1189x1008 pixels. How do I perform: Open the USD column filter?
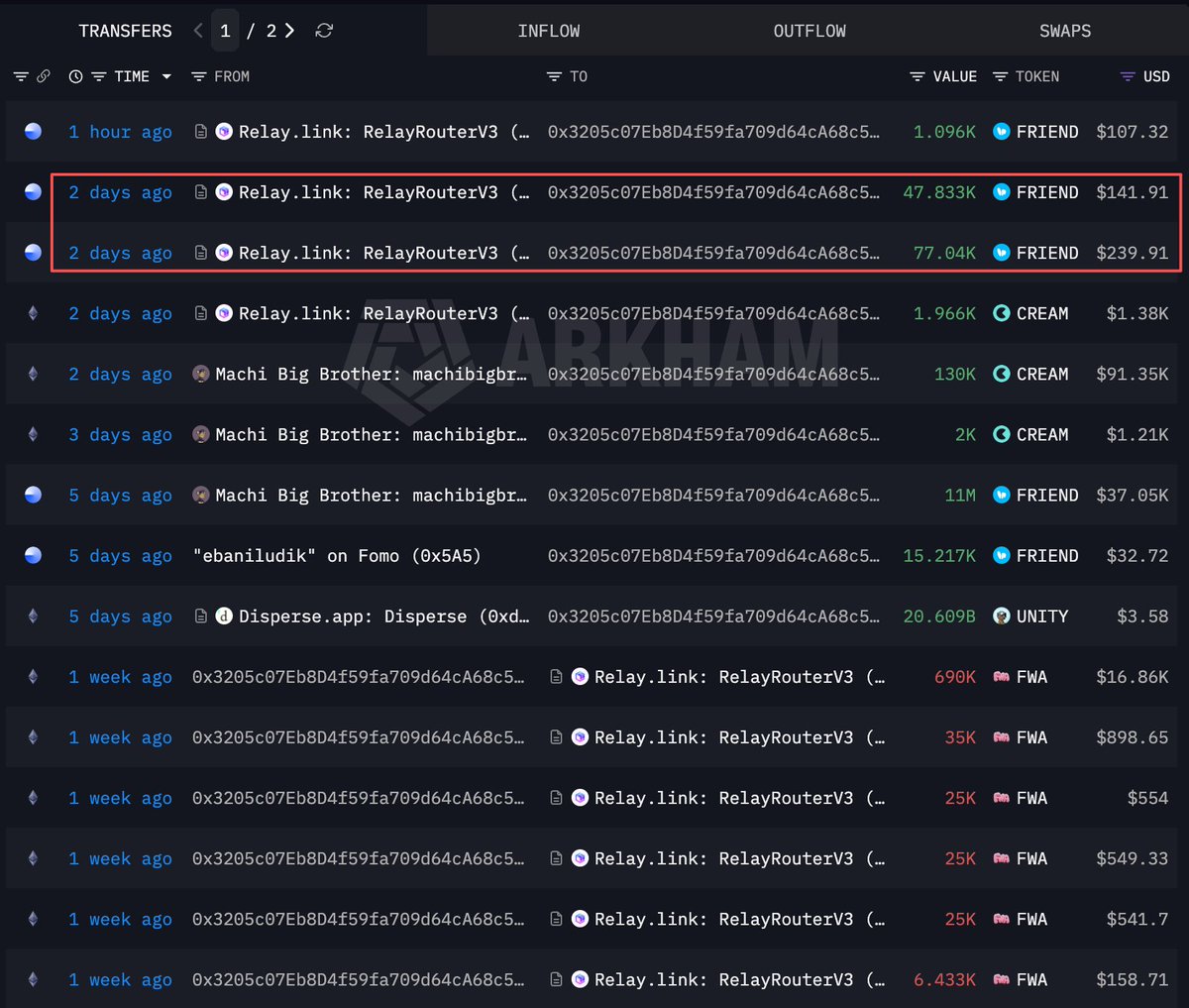(1128, 76)
